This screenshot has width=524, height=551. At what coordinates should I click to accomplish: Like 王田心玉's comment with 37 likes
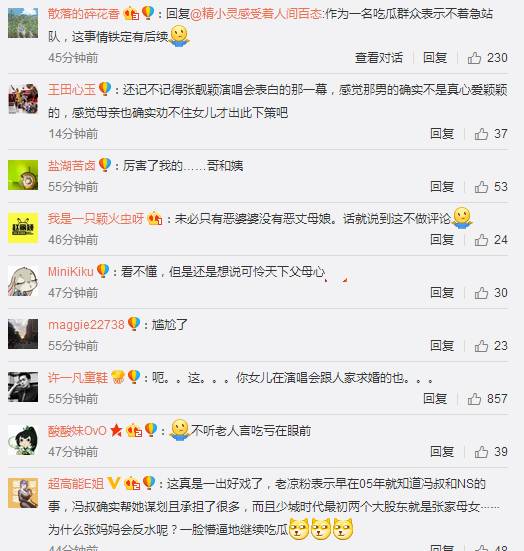481,134
